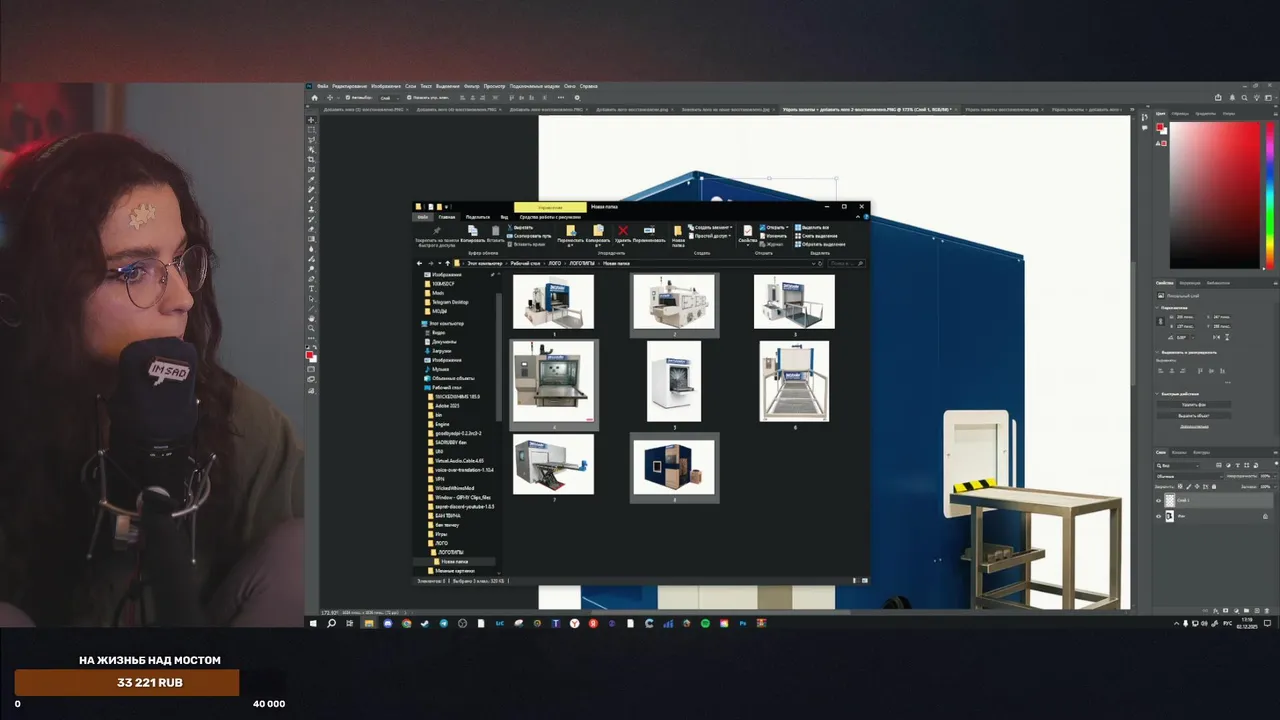Image resolution: width=1280 pixels, height=720 pixels.
Task: Collapse Align and Distribute section
Action: 1157,352
